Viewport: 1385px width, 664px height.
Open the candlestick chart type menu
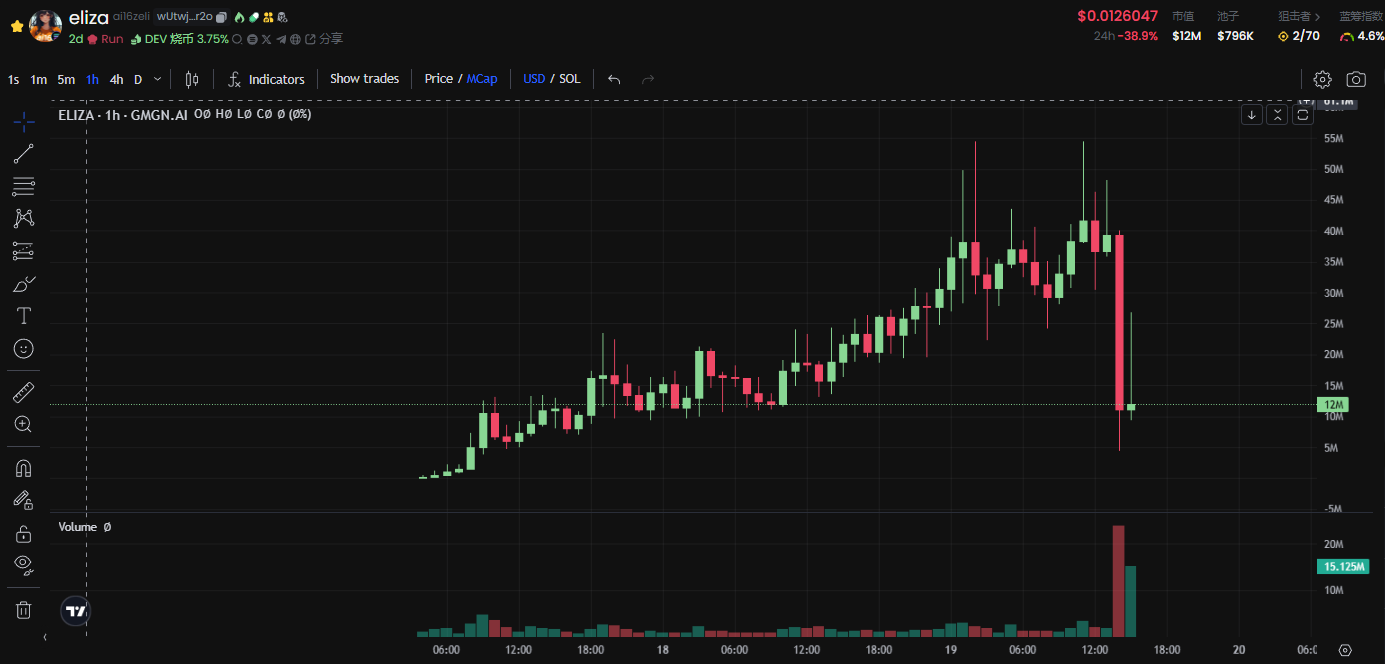point(192,79)
